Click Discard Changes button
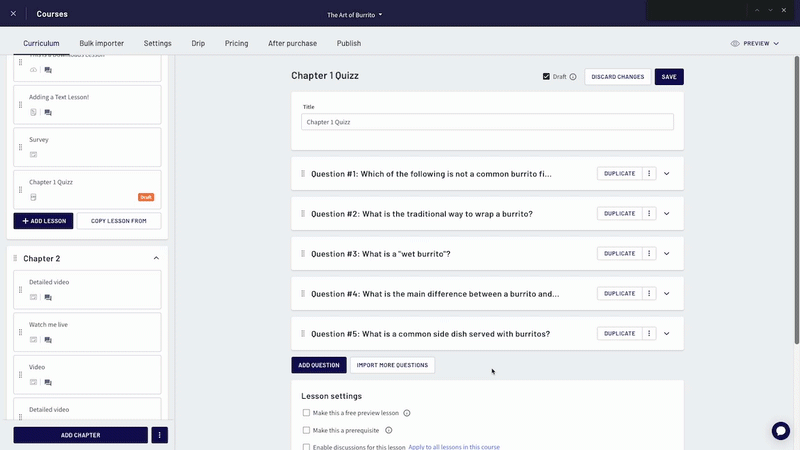The image size is (800, 450). [617, 77]
